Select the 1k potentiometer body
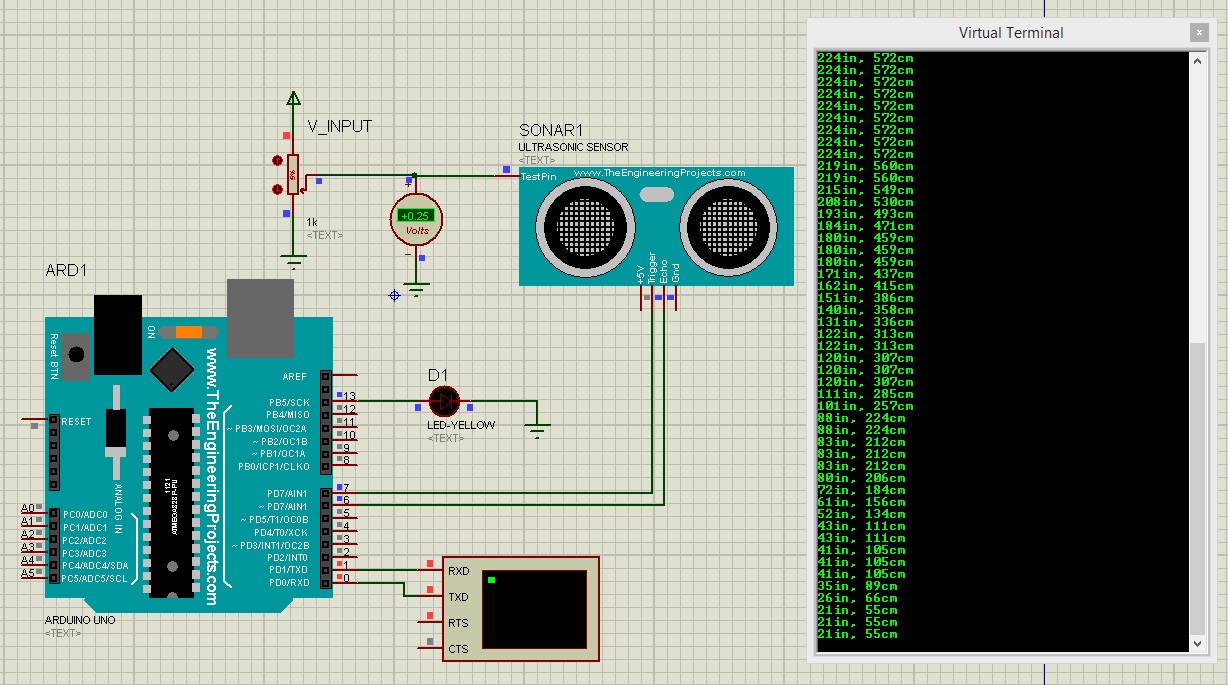 point(293,174)
